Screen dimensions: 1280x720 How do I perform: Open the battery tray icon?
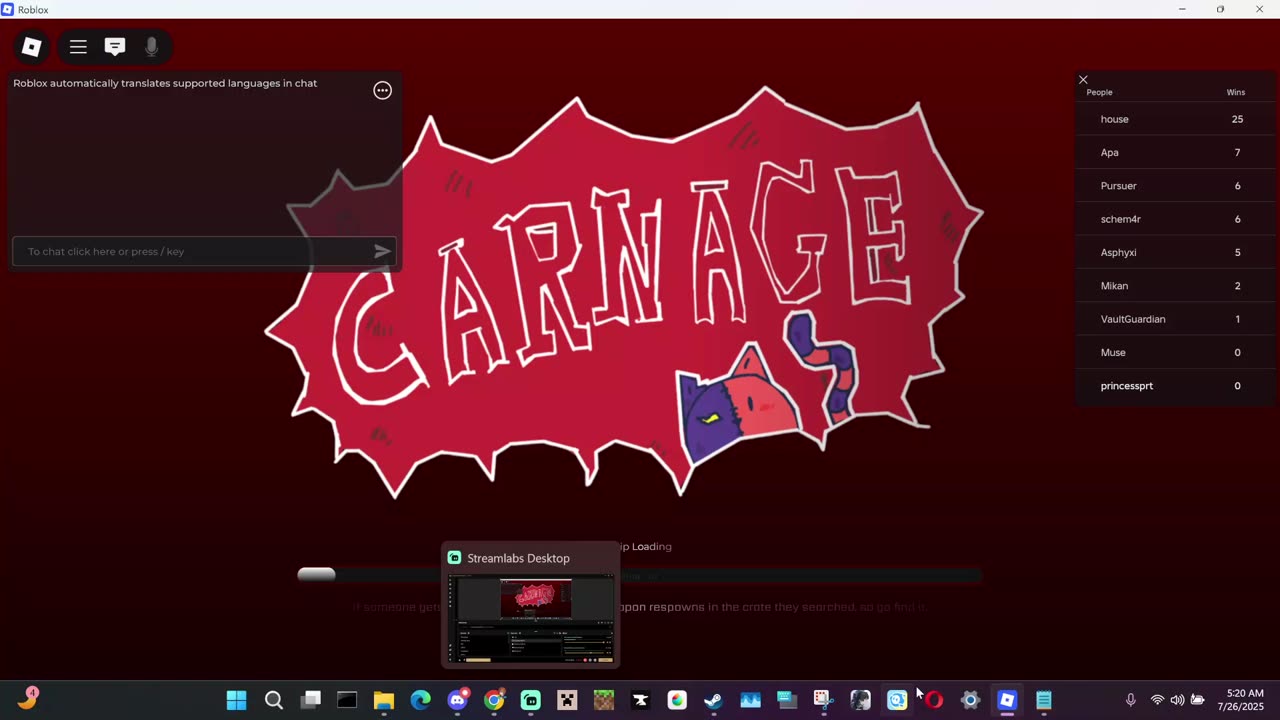point(1197,700)
